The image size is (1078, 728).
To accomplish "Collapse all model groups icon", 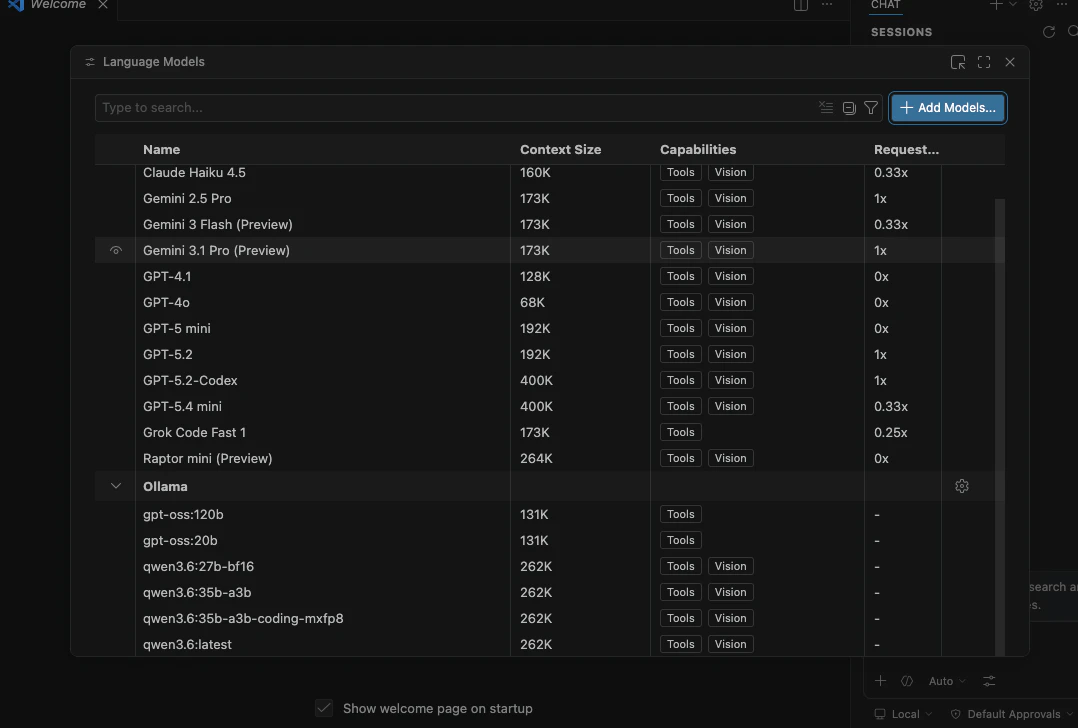I will tap(849, 108).
